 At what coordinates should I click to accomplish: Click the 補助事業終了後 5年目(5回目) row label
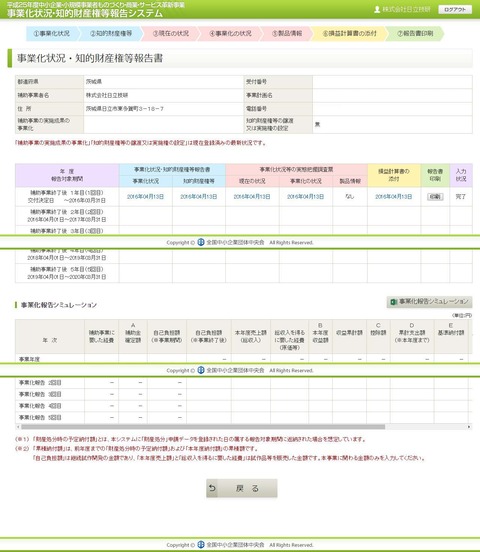(67, 273)
